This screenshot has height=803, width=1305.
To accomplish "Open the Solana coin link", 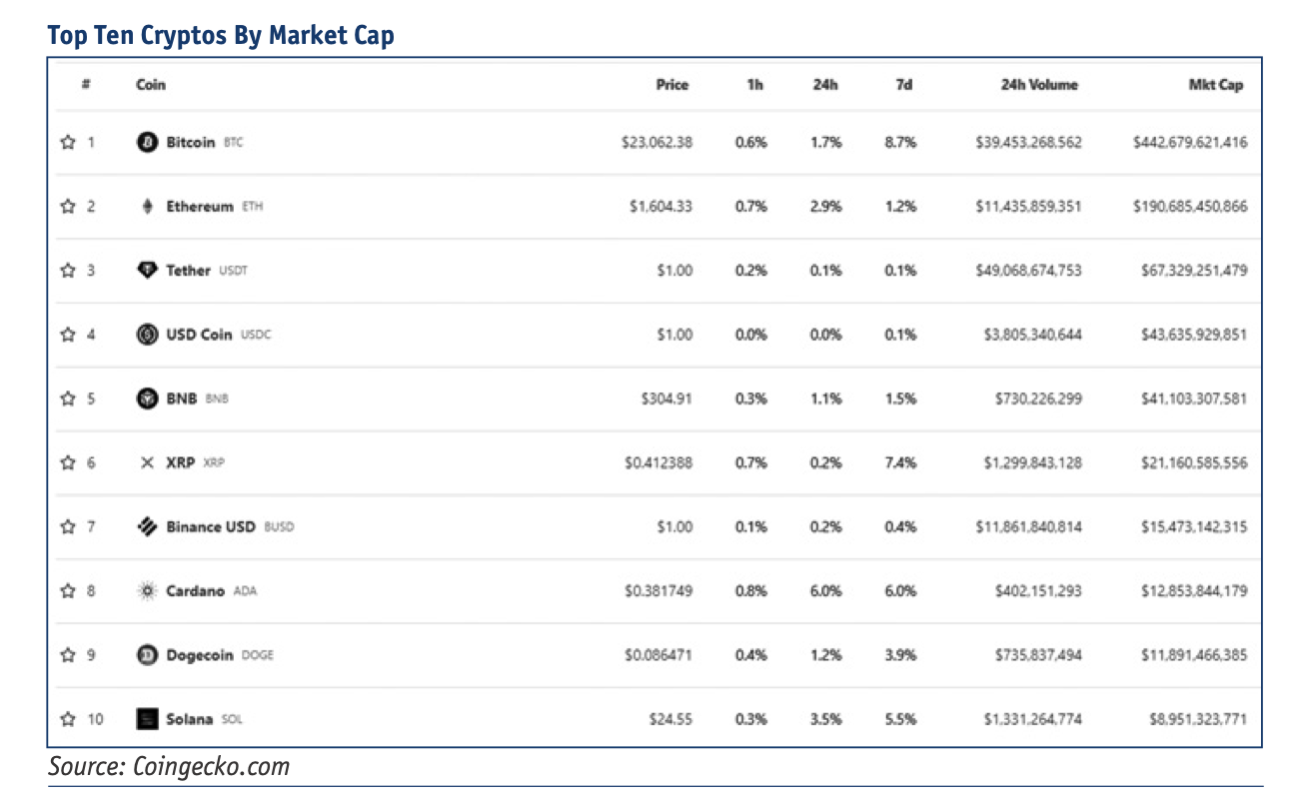I will (190, 719).
